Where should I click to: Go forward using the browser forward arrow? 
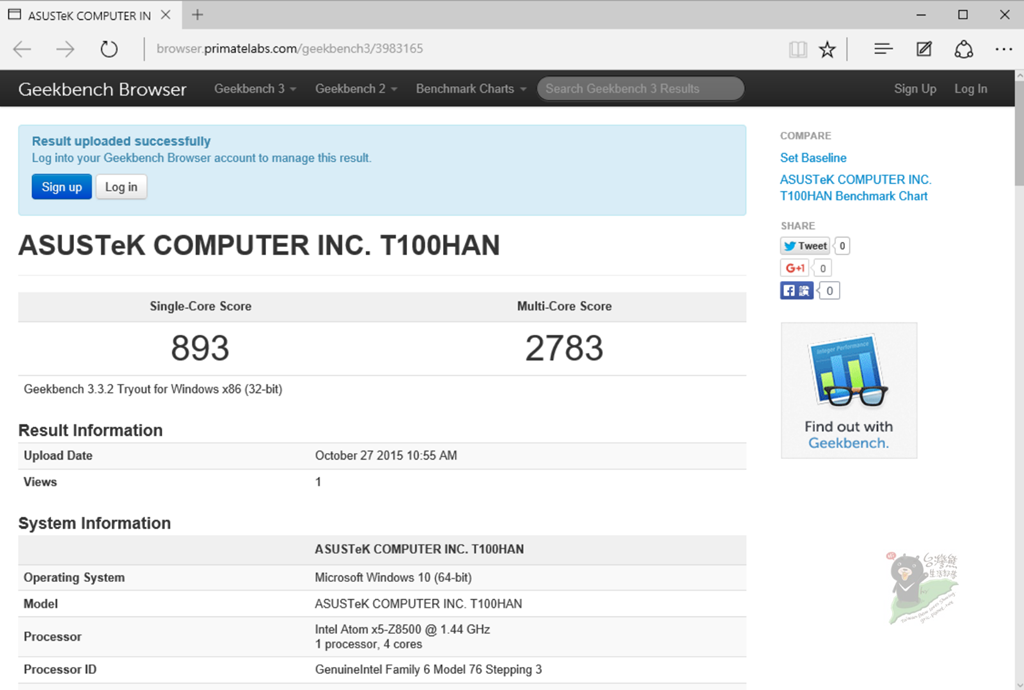coord(65,49)
